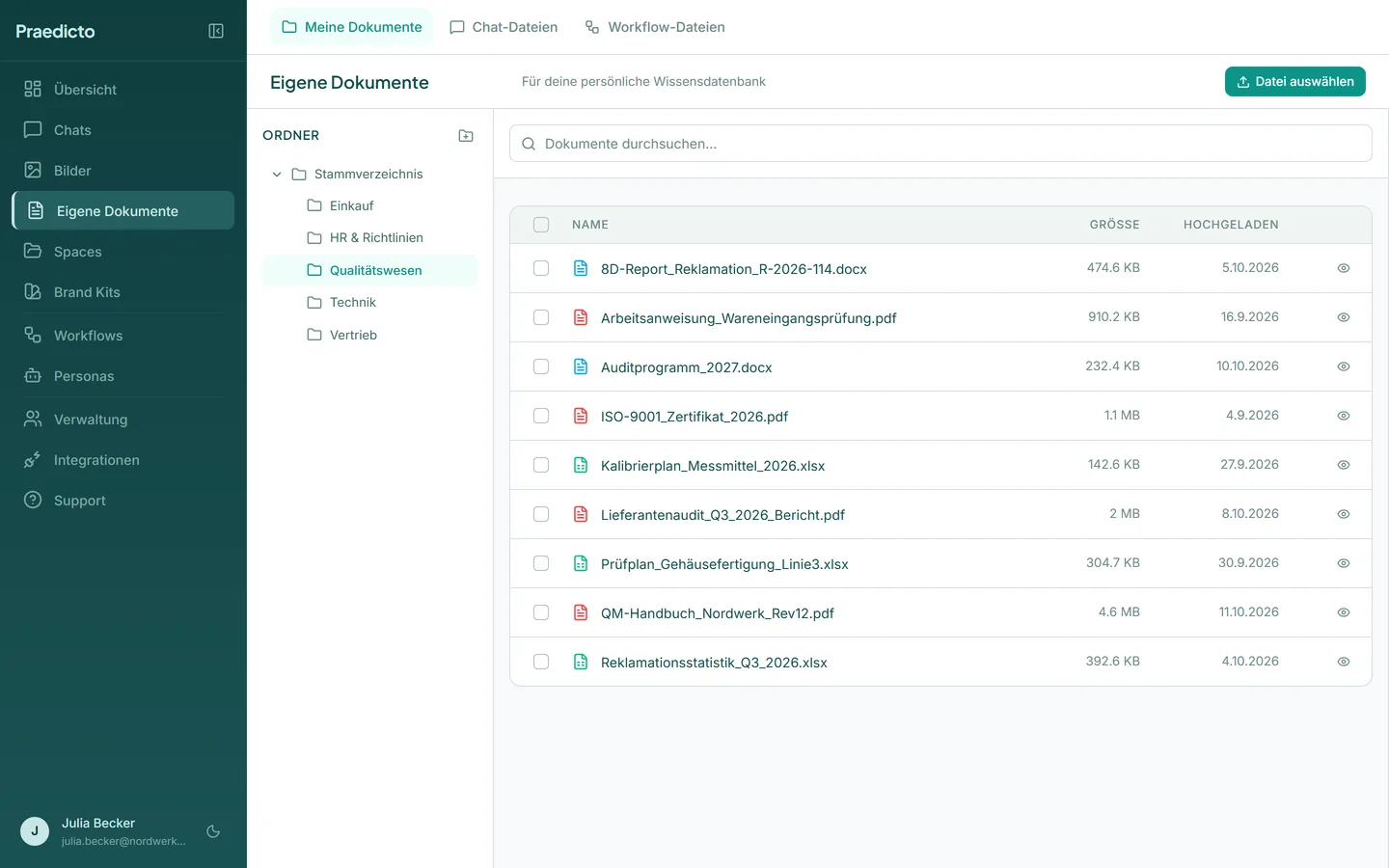Open Brand Kits in the sidebar
Image resolution: width=1389 pixels, height=868 pixels.
123,292
